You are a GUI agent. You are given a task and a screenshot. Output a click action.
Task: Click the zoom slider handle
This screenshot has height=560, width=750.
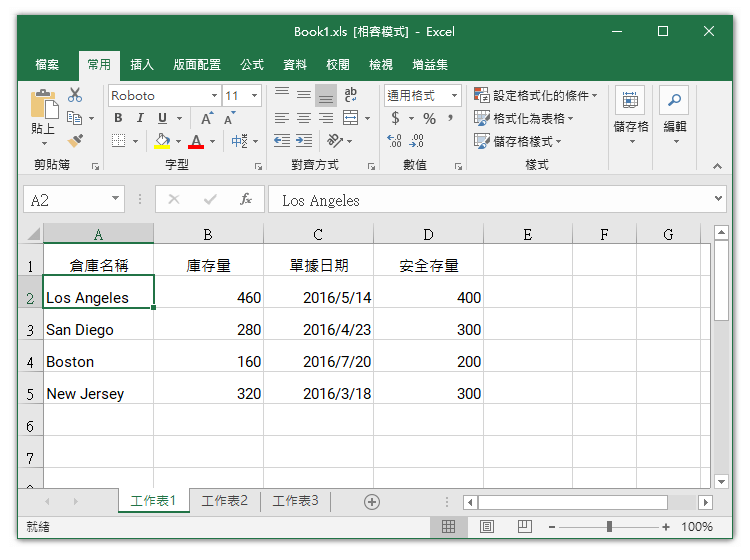click(x=609, y=527)
